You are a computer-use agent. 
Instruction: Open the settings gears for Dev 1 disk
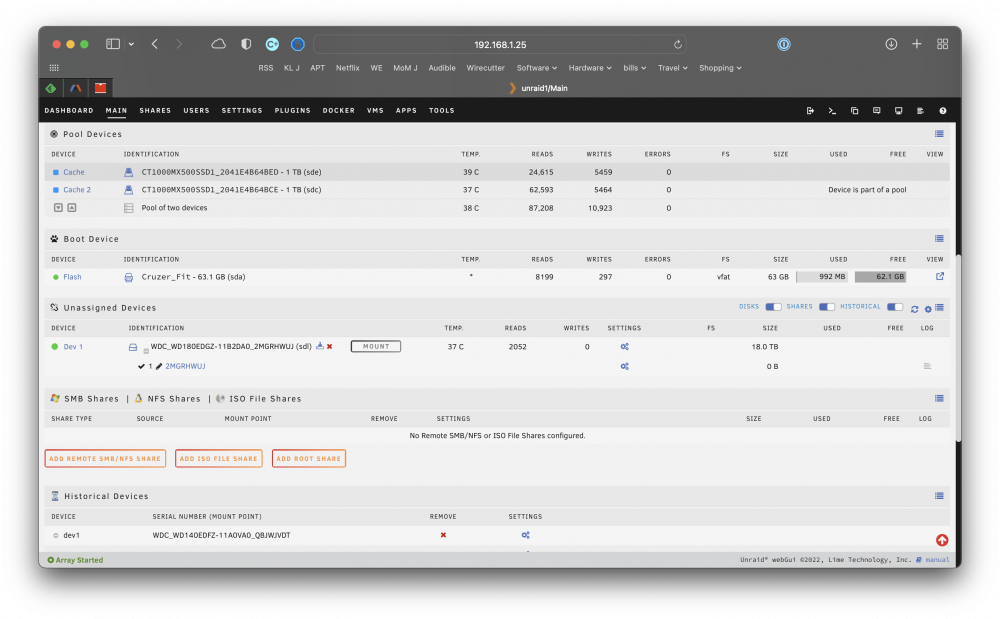click(624, 347)
